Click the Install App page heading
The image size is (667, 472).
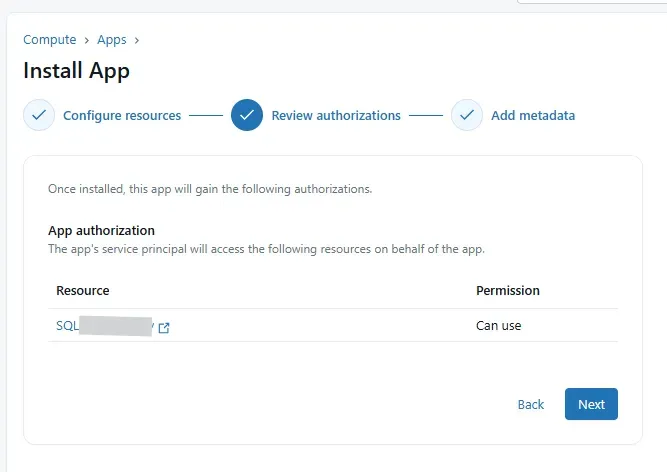tap(76, 71)
